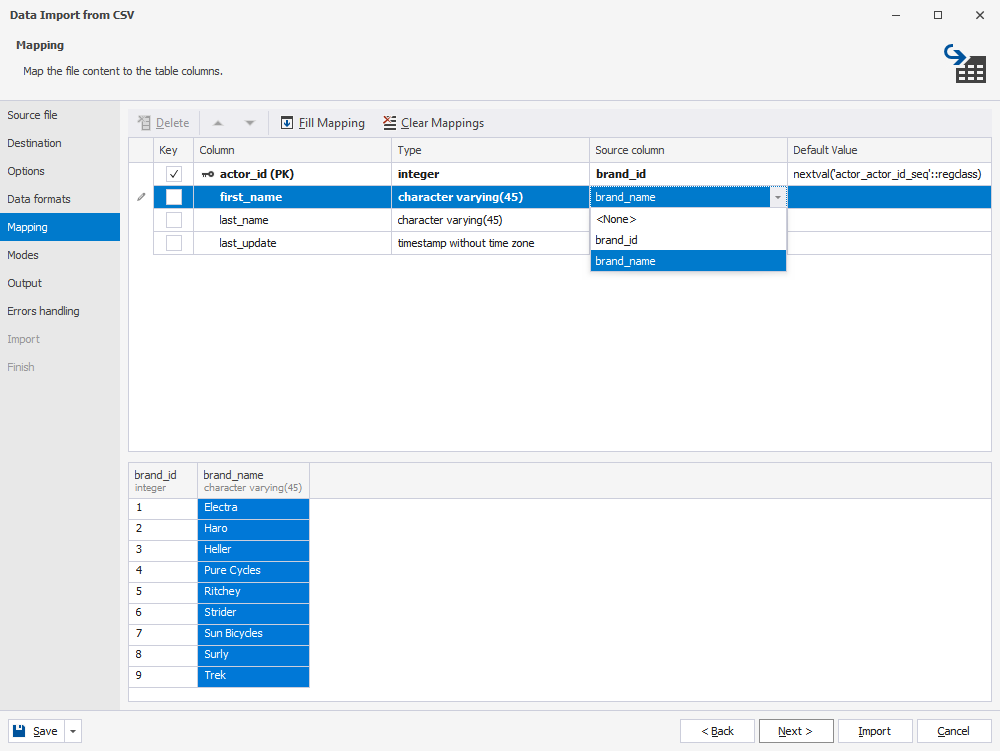Click the Type column header
Viewport: 1000px width, 751px height.
click(x=490, y=150)
